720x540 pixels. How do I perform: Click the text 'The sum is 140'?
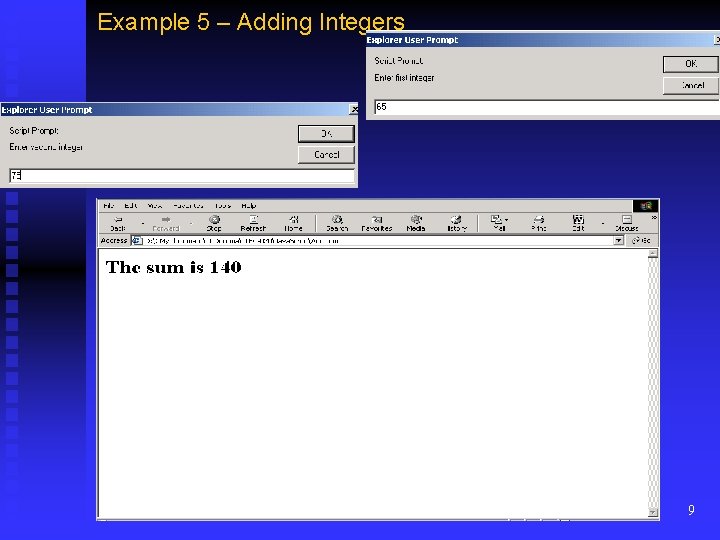(174, 267)
